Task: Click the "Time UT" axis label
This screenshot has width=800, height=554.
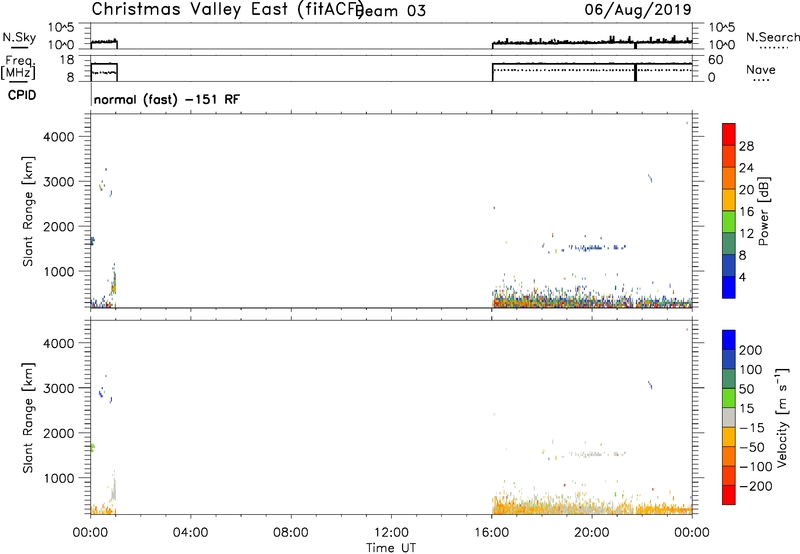Action: click(x=391, y=548)
